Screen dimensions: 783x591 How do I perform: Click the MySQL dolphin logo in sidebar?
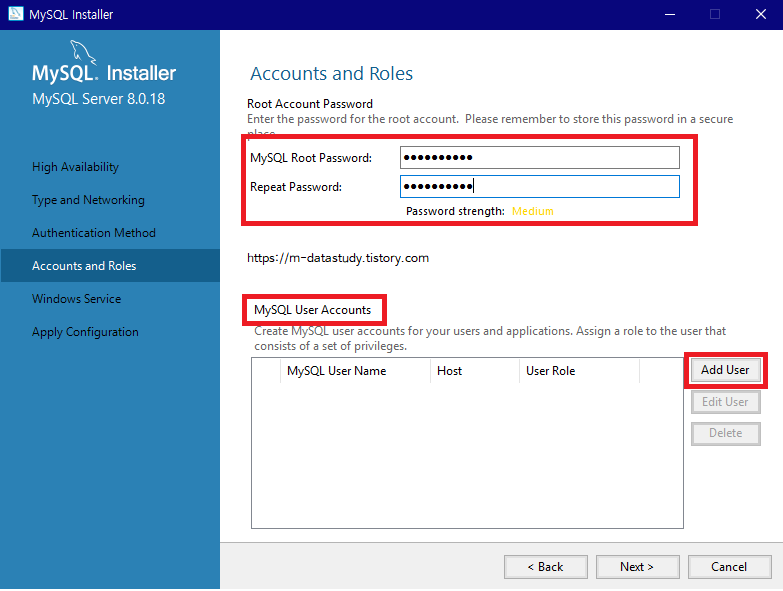pos(82,52)
